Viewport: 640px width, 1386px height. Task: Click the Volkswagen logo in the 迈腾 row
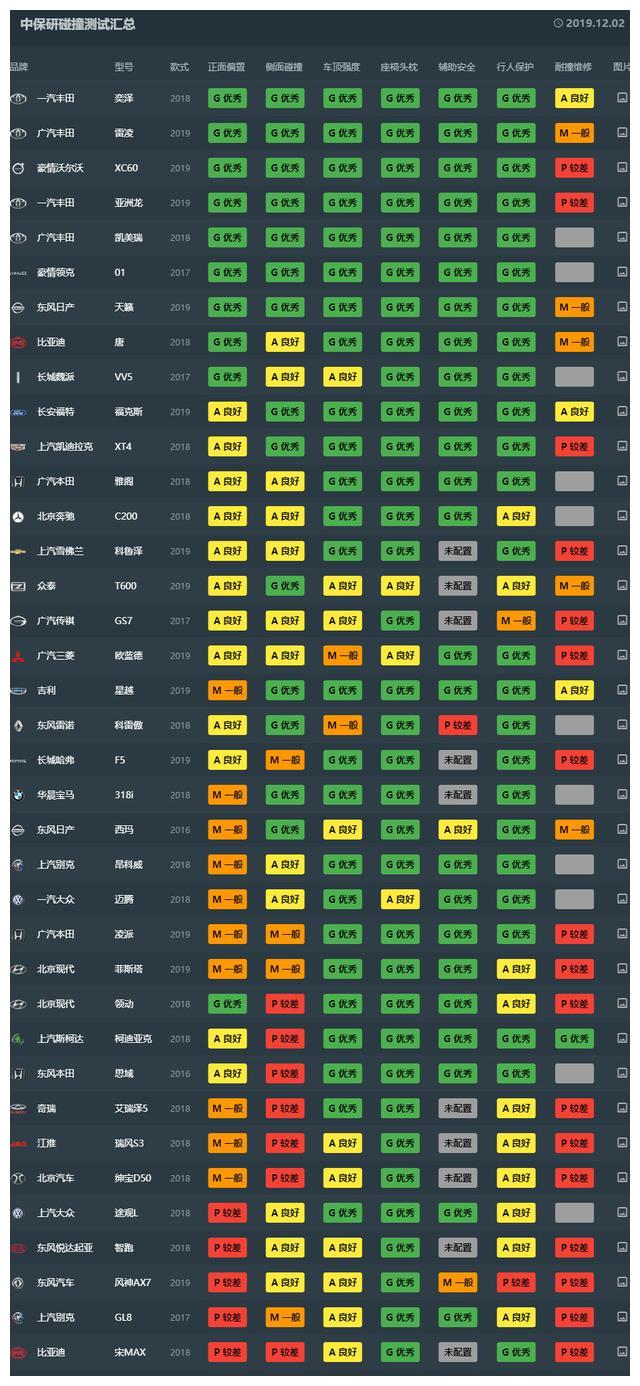click(x=18, y=899)
